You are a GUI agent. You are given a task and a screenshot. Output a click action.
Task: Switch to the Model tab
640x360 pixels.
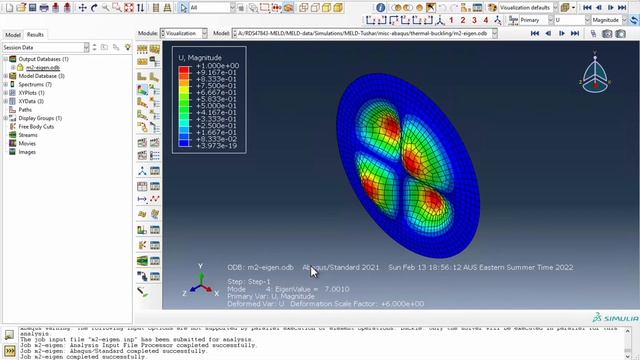tap(13, 35)
